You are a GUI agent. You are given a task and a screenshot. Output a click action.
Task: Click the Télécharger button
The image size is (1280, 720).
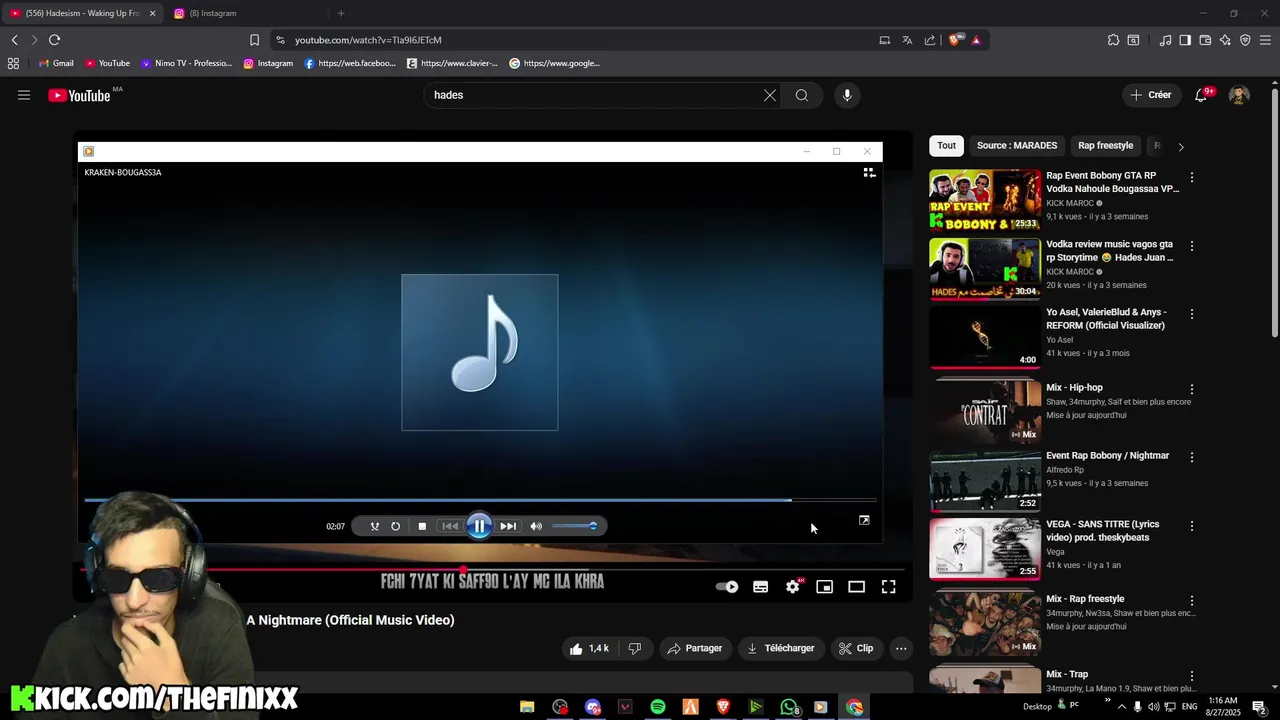(x=780, y=648)
